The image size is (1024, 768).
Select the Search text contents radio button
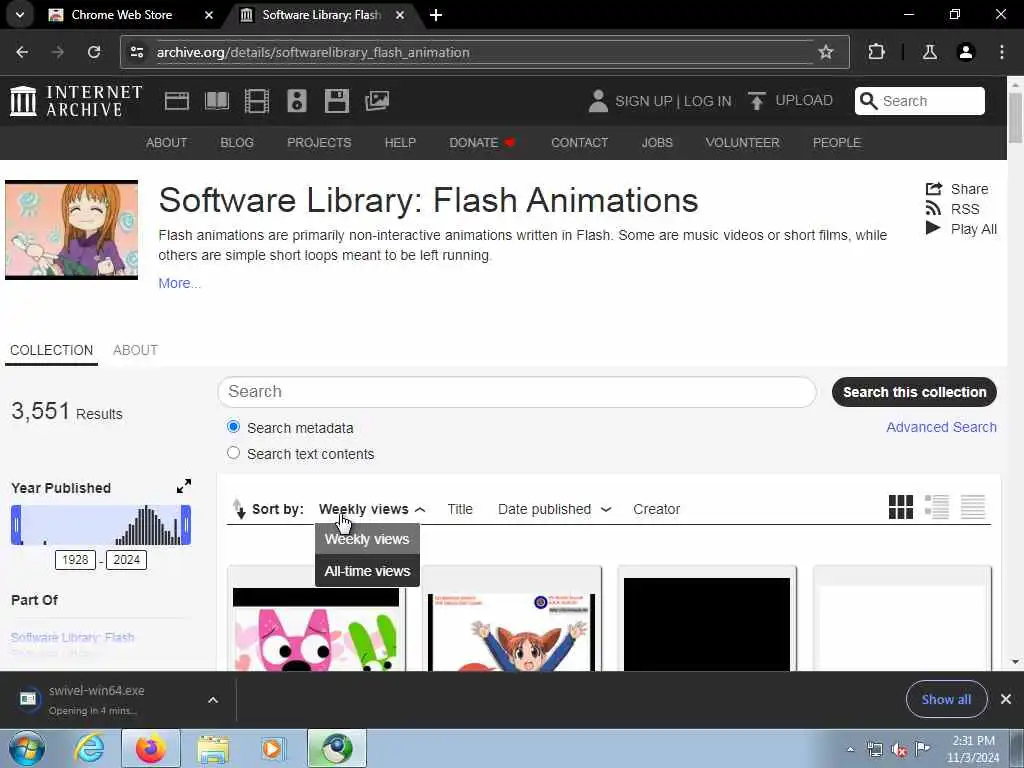pos(233,453)
